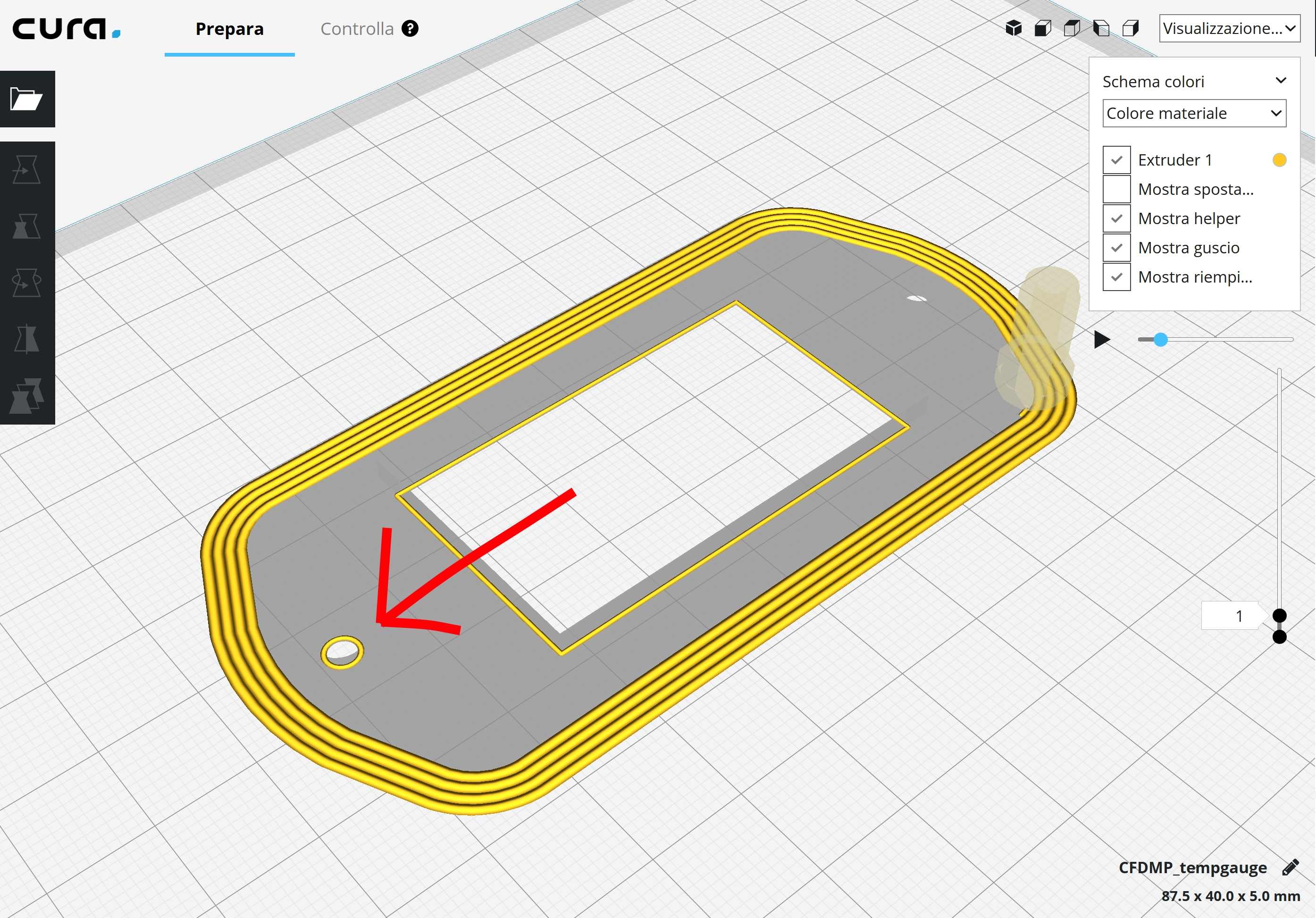Click the 87.5 x 40.0 x 5.0 mm dimensions
This screenshot has height=918, width=1316.
click(x=1231, y=896)
